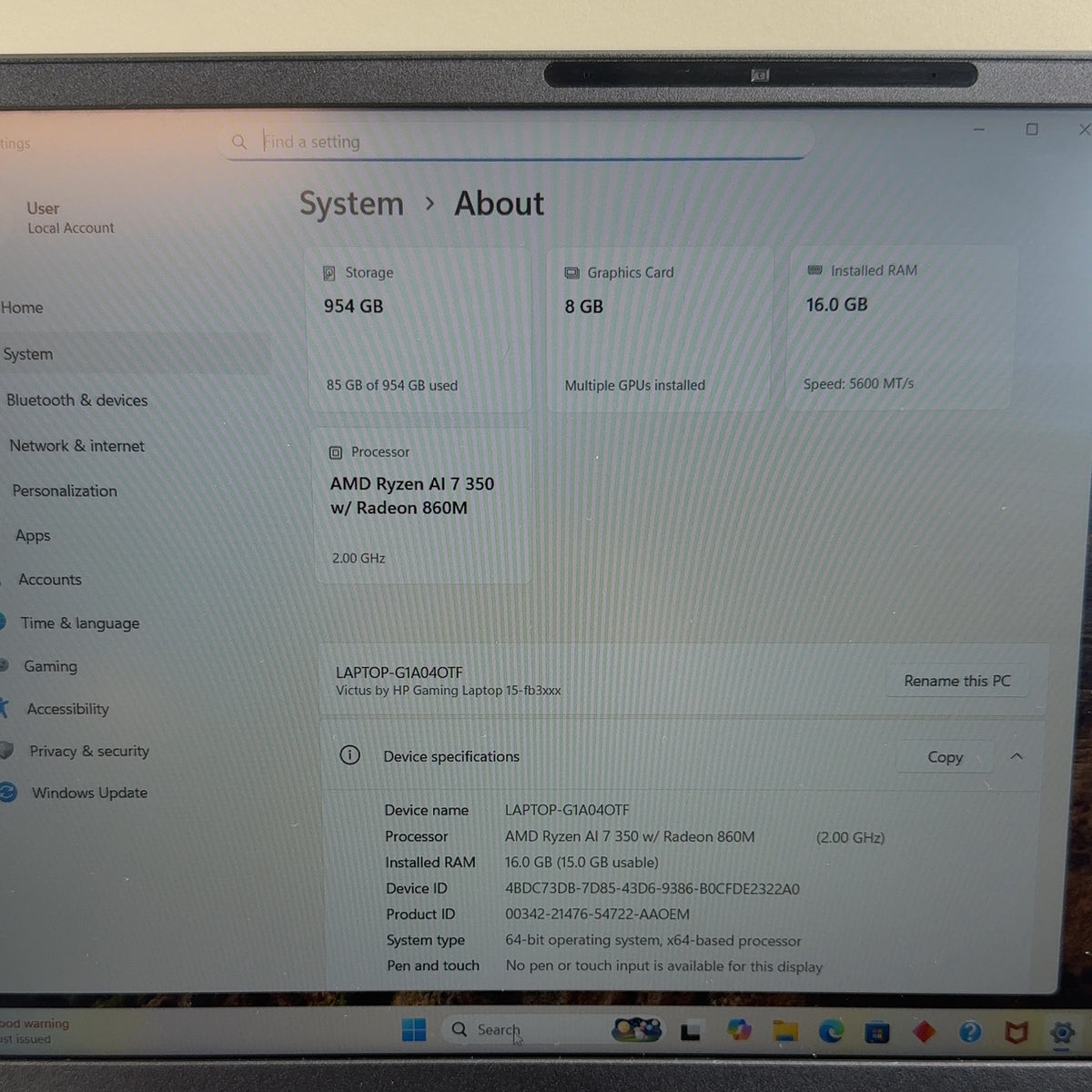Select the Device ID value text
This screenshot has width=1092, height=1092.
click(652, 889)
